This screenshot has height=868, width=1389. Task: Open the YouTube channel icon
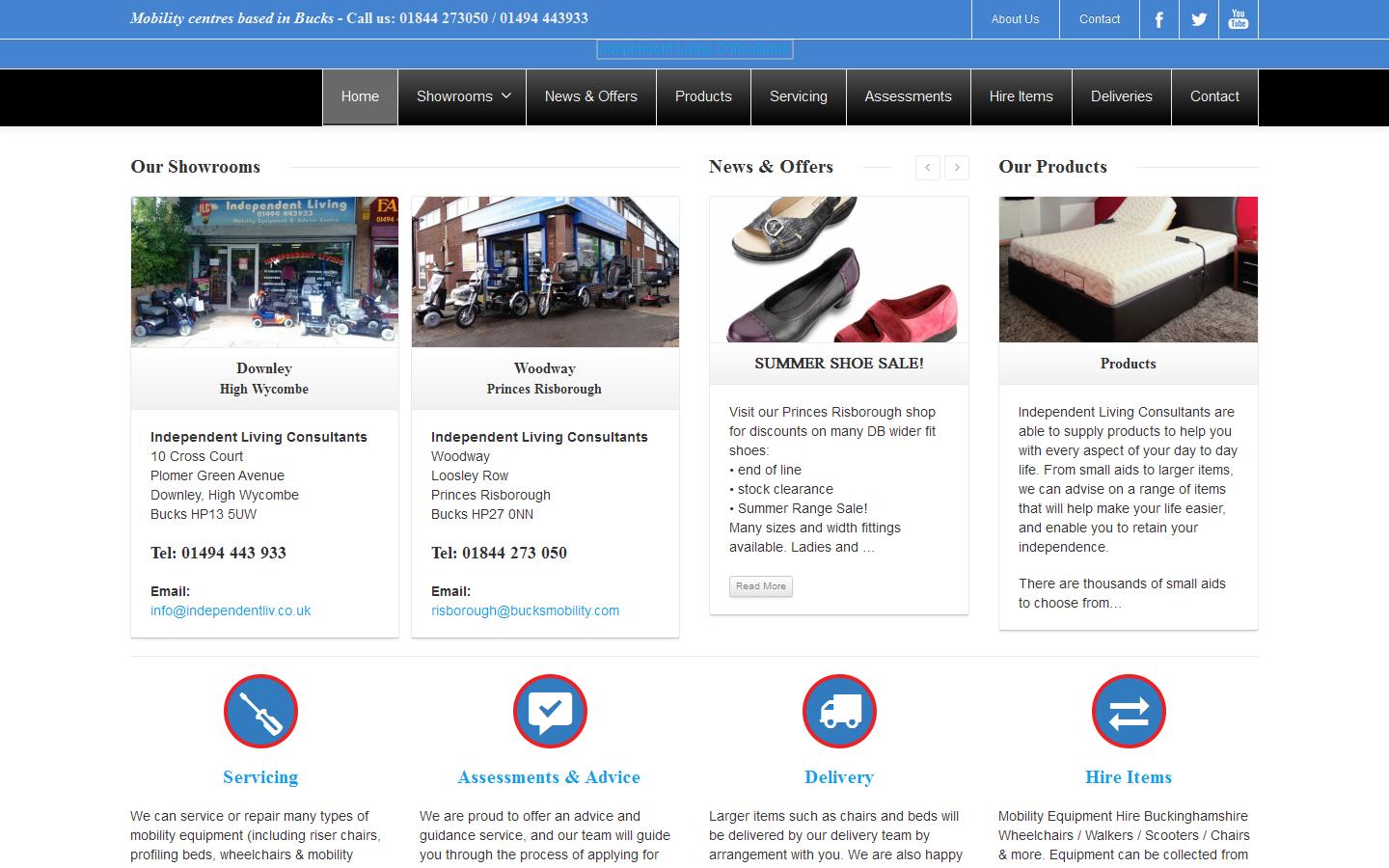(x=1238, y=18)
